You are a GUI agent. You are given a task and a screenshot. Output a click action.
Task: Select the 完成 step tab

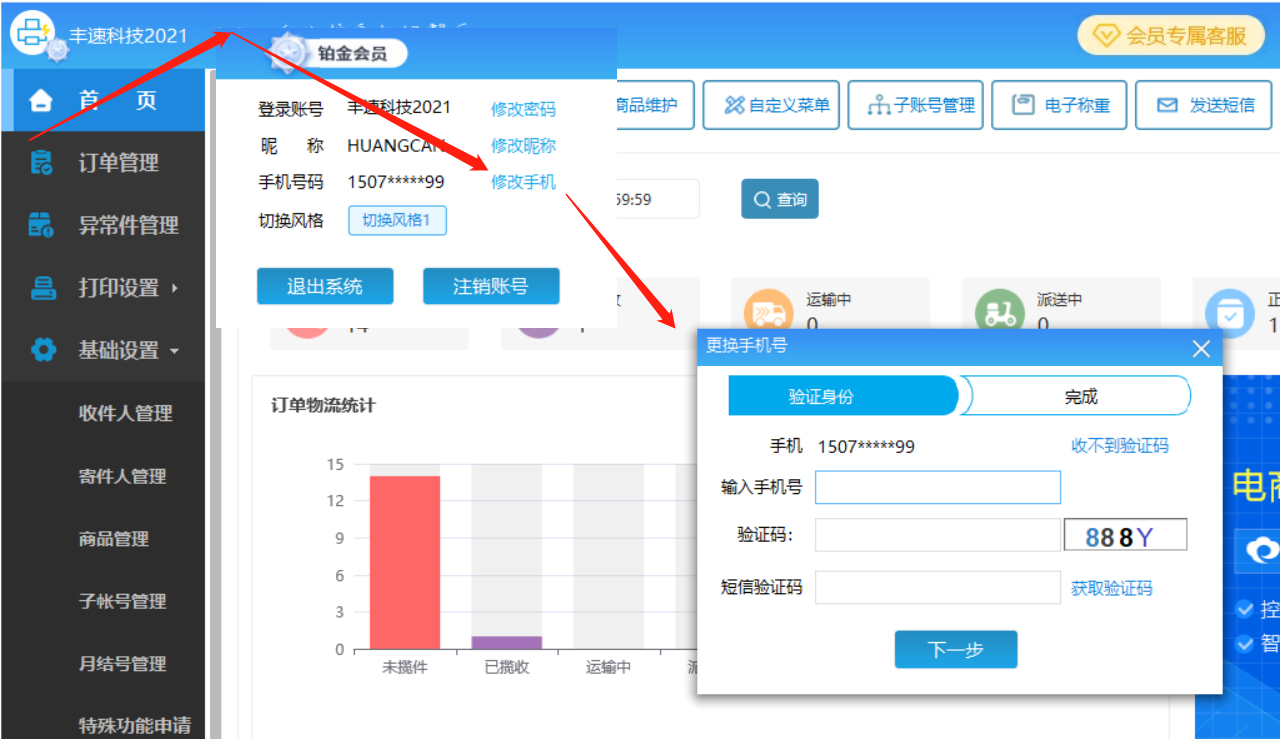tap(1077, 396)
